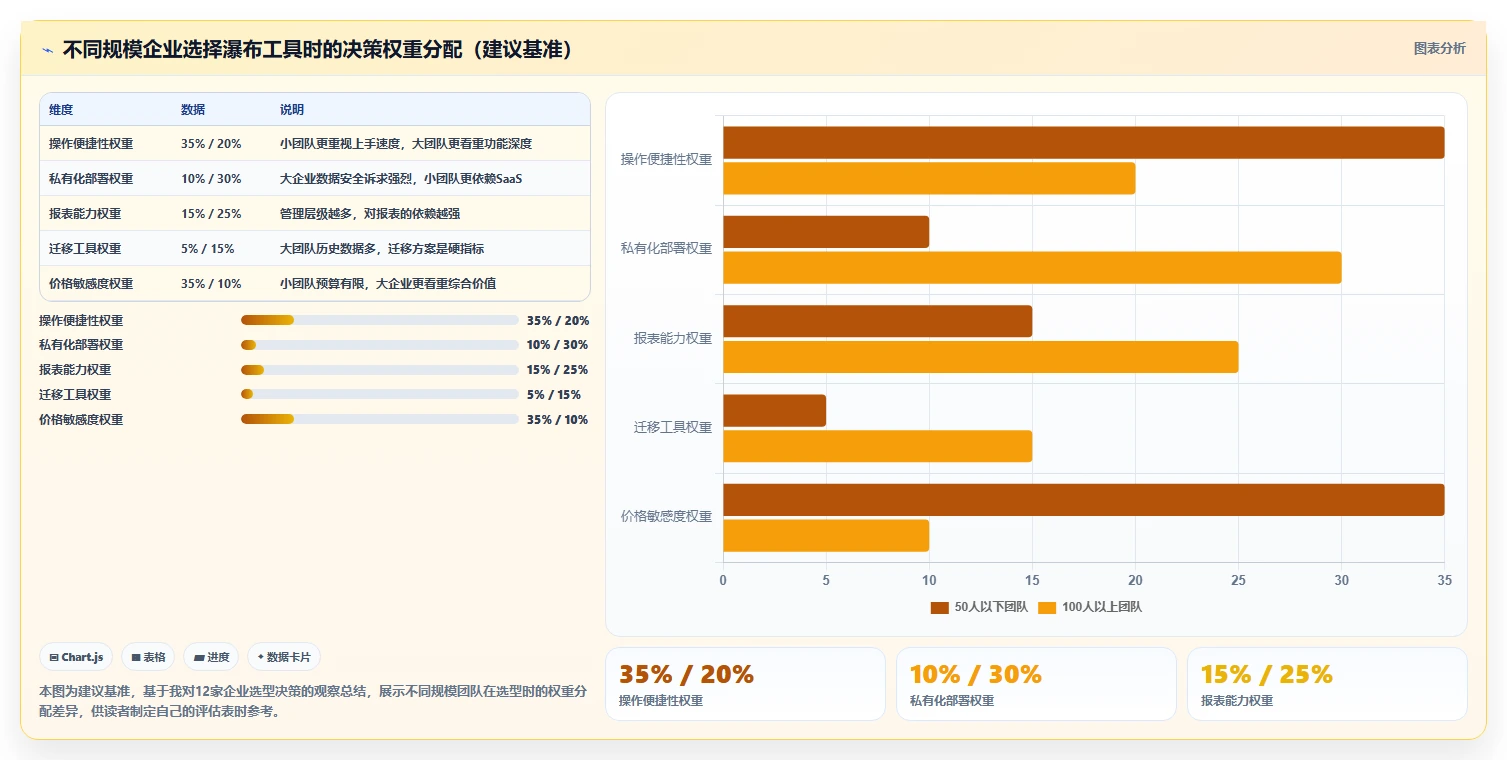
Task: Click the 50人以下 bar for 私有化部署权重
Action: click(x=826, y=232)
